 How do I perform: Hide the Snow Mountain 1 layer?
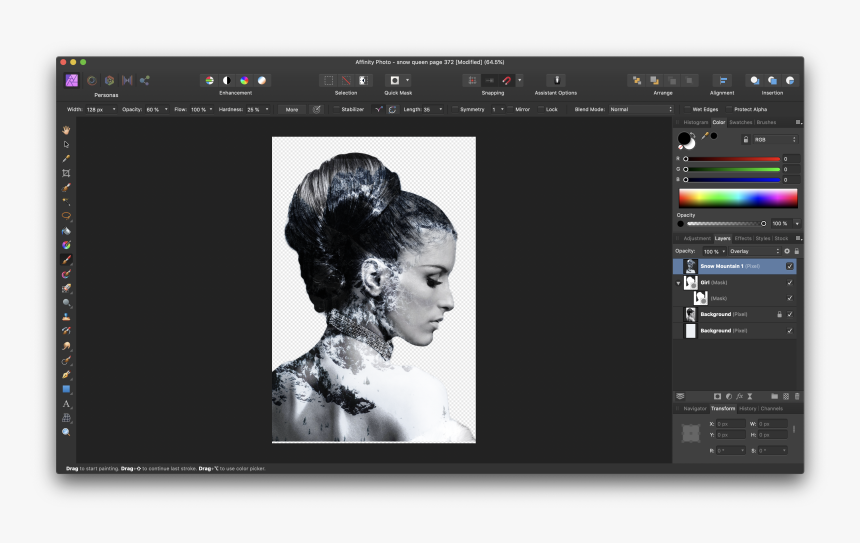point(790,266)
